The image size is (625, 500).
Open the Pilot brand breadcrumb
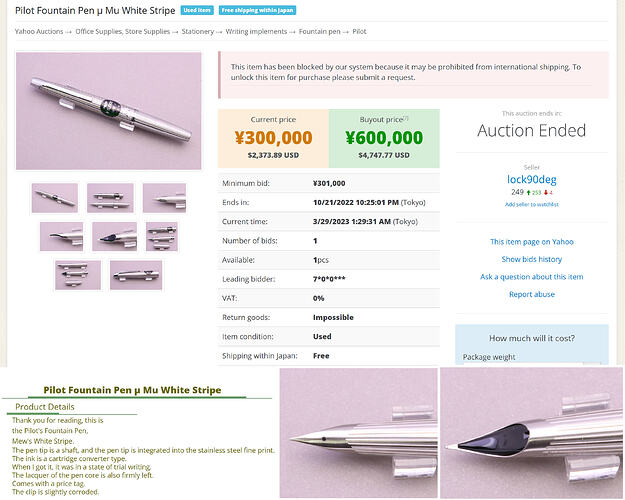[359, 31]
